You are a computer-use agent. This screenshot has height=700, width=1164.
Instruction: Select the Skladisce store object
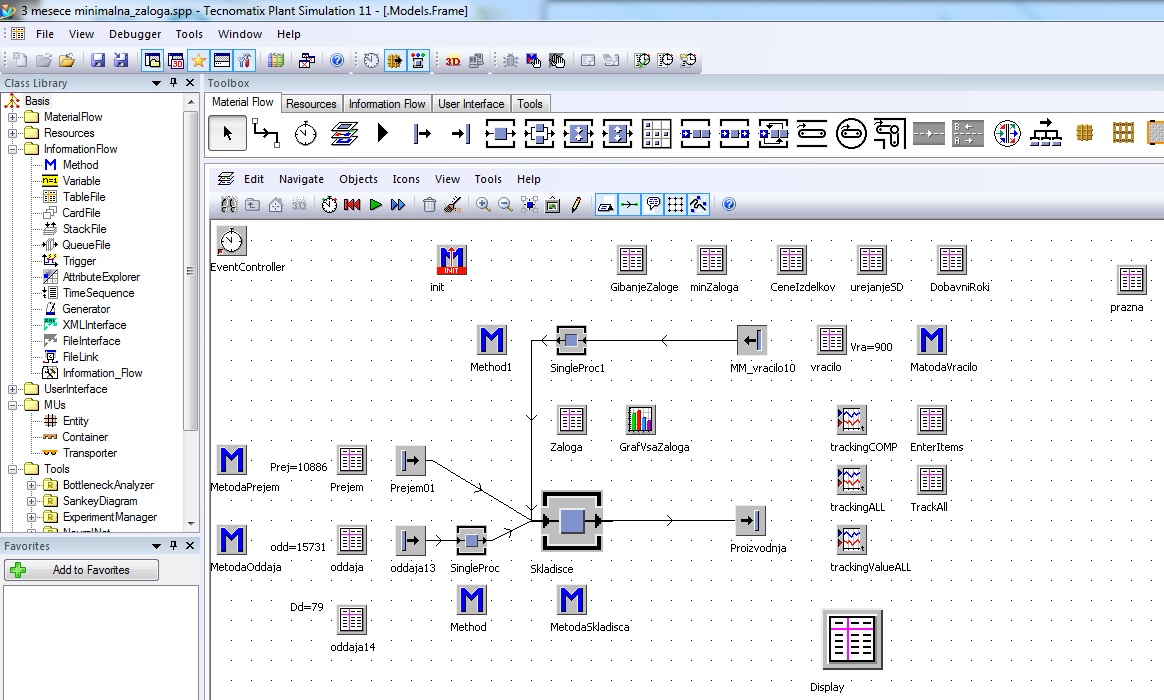click(x=571, y=521)
